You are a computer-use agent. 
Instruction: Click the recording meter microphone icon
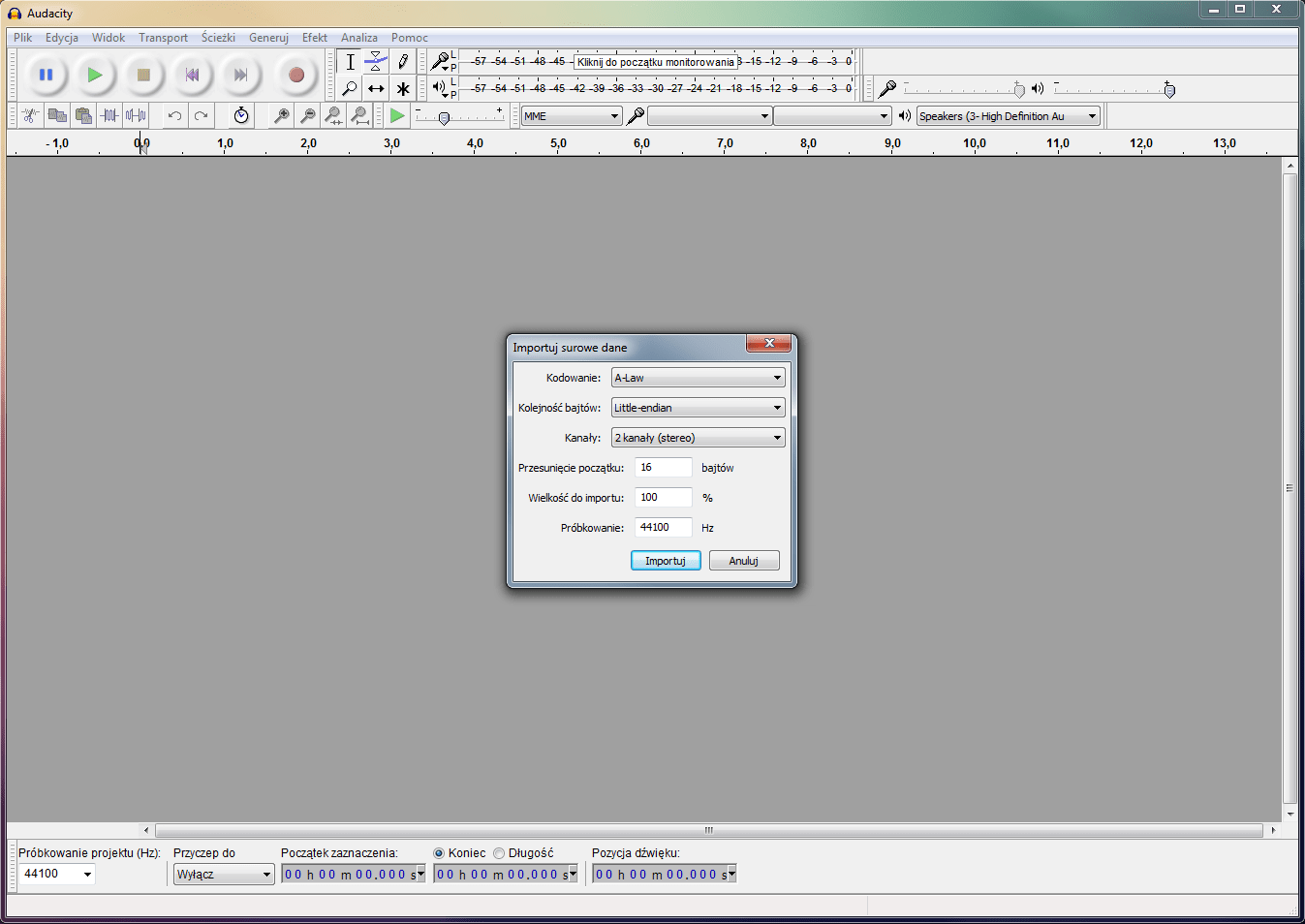click(440, 62)
